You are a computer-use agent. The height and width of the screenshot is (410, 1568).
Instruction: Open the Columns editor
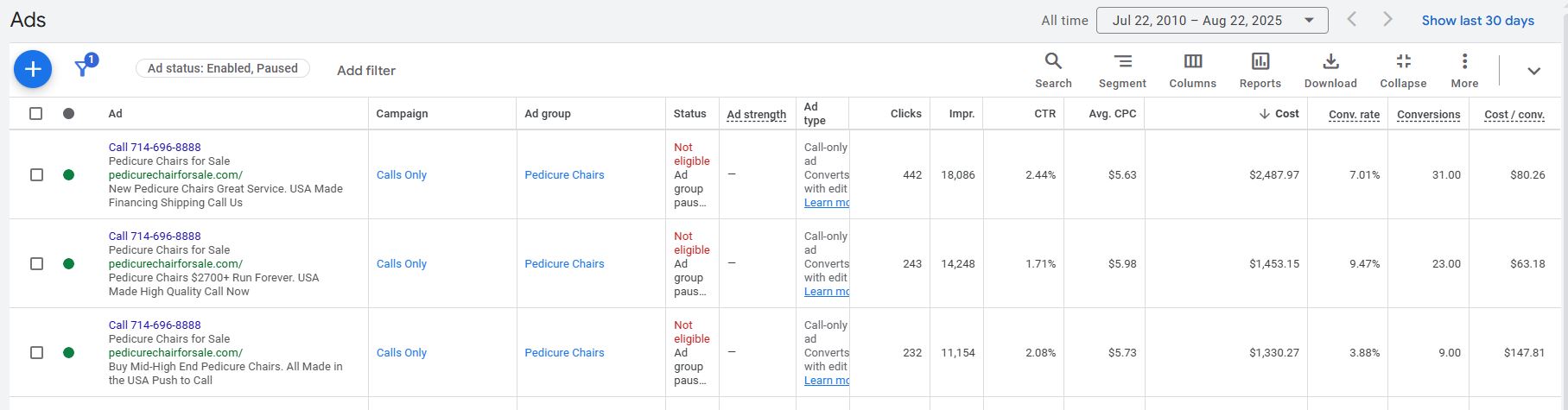1192,70
